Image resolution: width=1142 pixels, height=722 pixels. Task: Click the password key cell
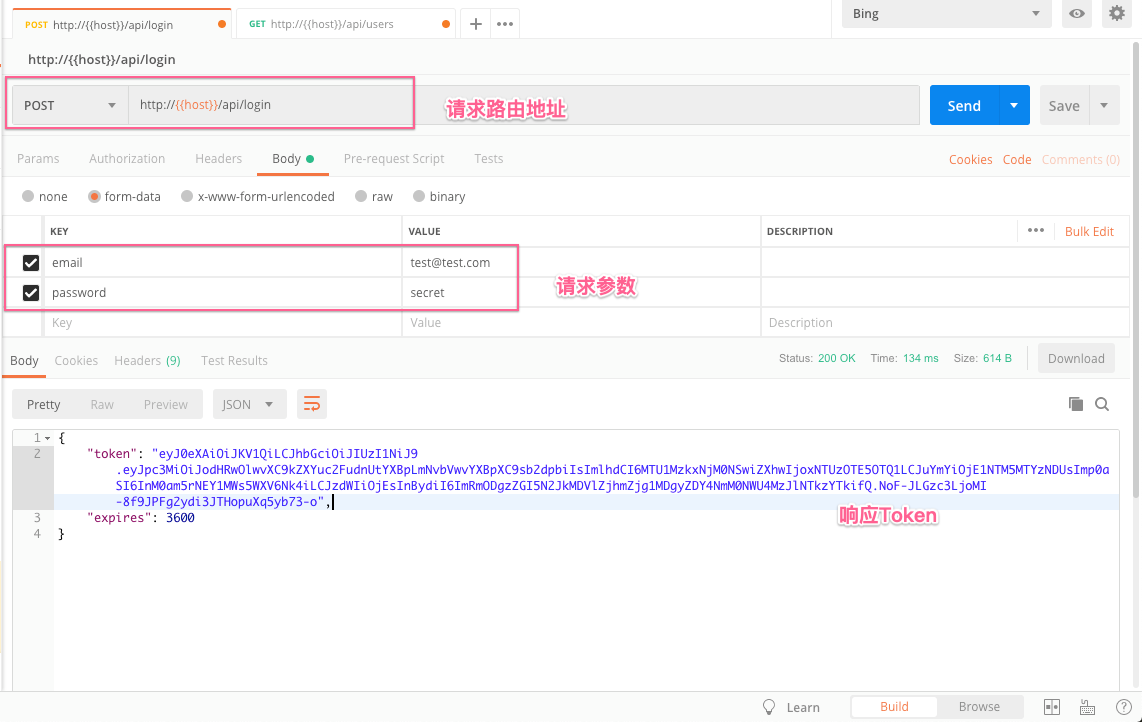[x=223, y=292]
